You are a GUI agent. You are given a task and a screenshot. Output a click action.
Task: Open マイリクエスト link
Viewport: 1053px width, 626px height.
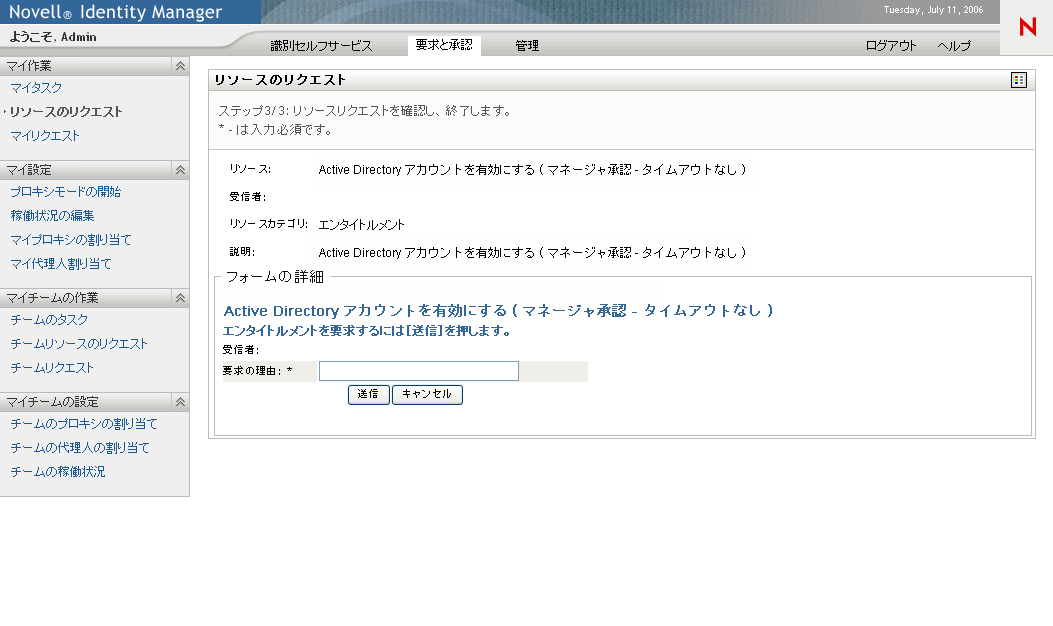point(45,136)
